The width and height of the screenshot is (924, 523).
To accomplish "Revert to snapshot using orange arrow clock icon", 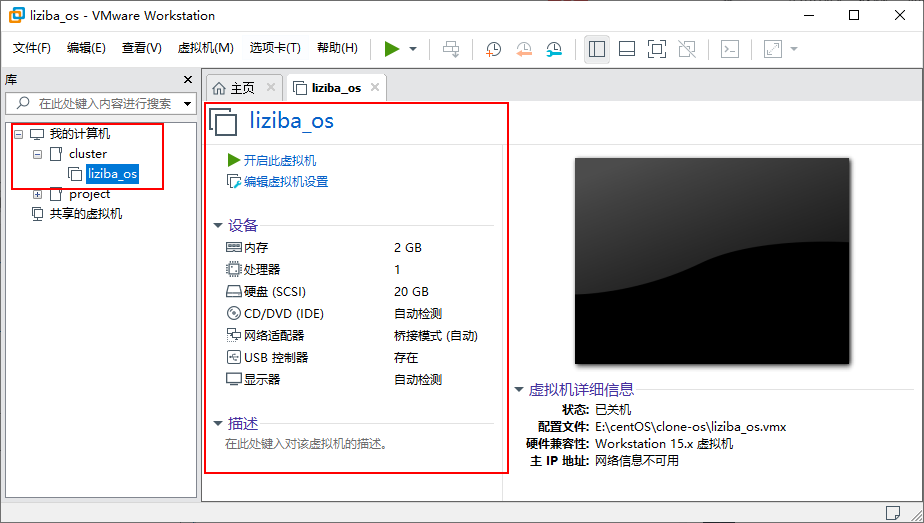I will coord(524,49).
